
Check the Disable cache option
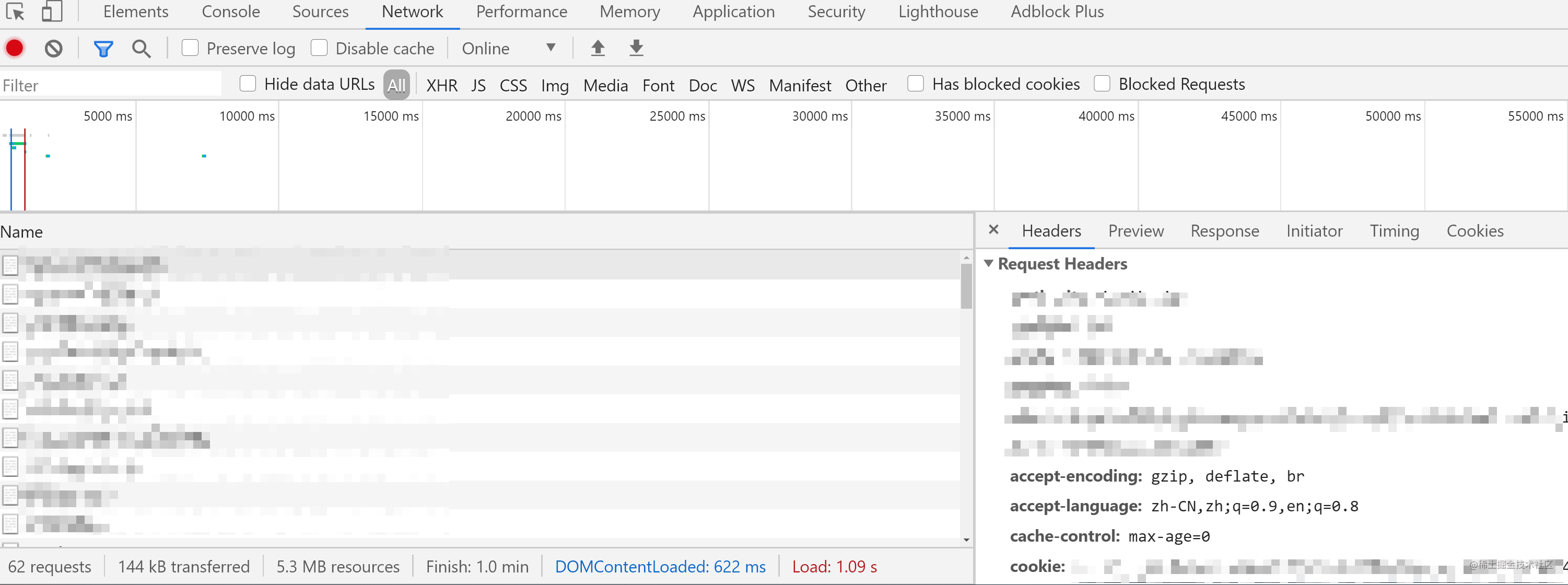319,48
